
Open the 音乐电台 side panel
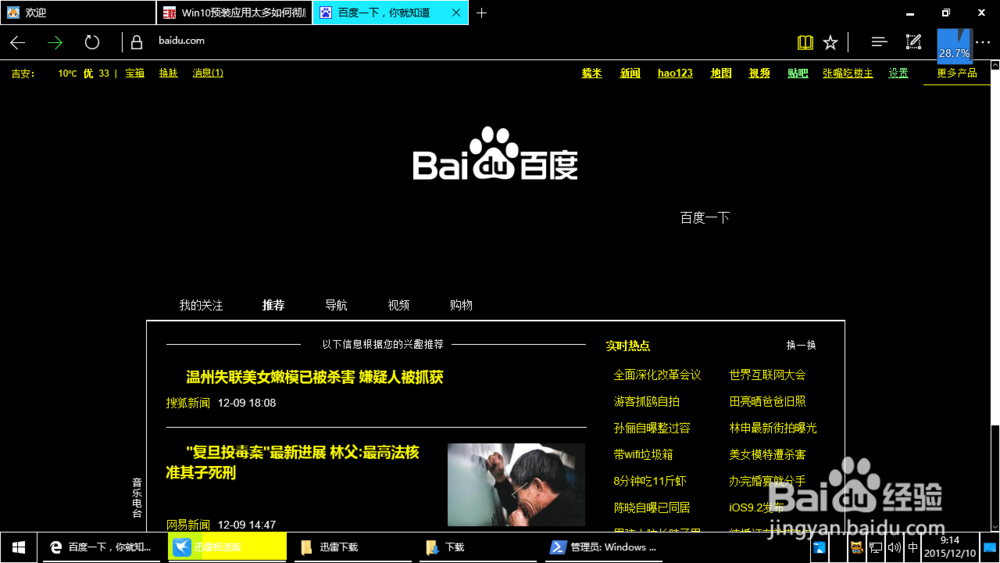point(136,497)
